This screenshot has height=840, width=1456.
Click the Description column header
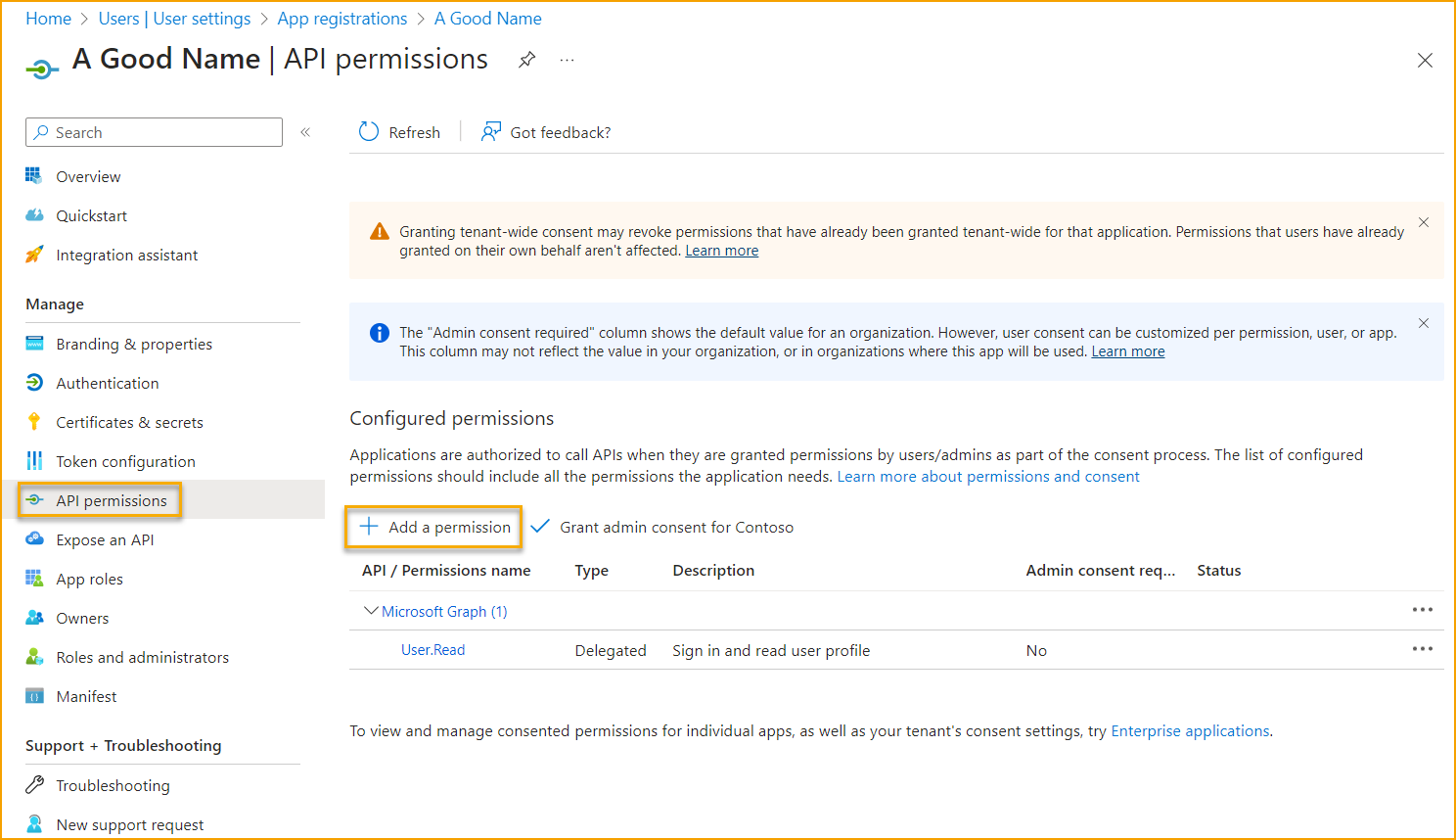point(713,570)
